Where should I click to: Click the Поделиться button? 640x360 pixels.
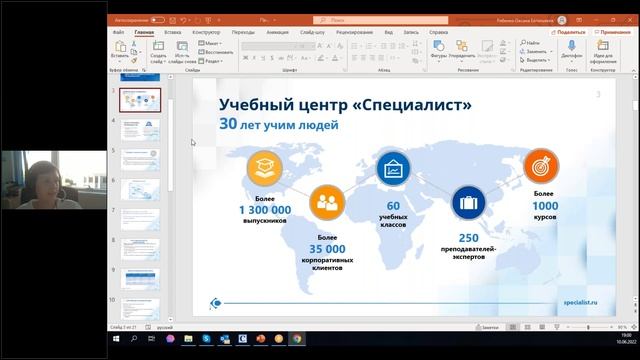(568, 32)
